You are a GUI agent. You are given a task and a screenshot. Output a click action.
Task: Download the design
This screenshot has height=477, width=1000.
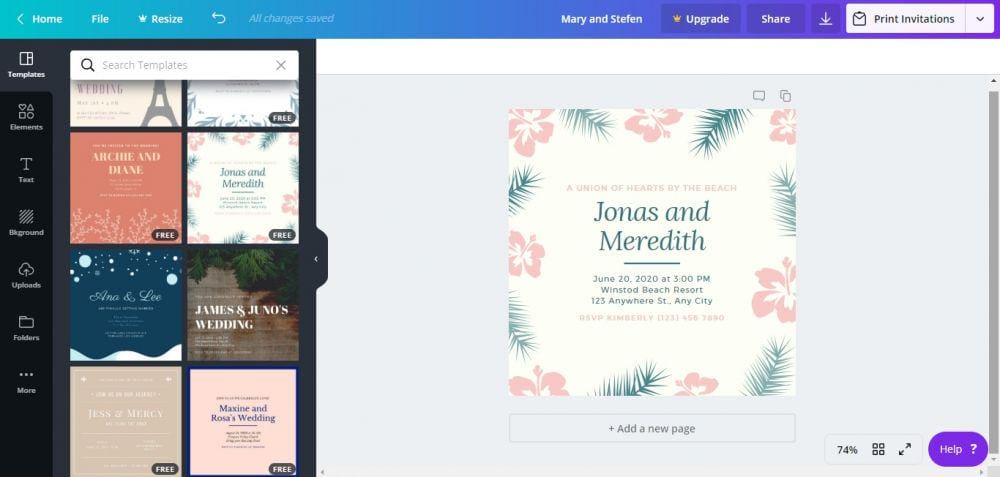click(x=826, y=19)
